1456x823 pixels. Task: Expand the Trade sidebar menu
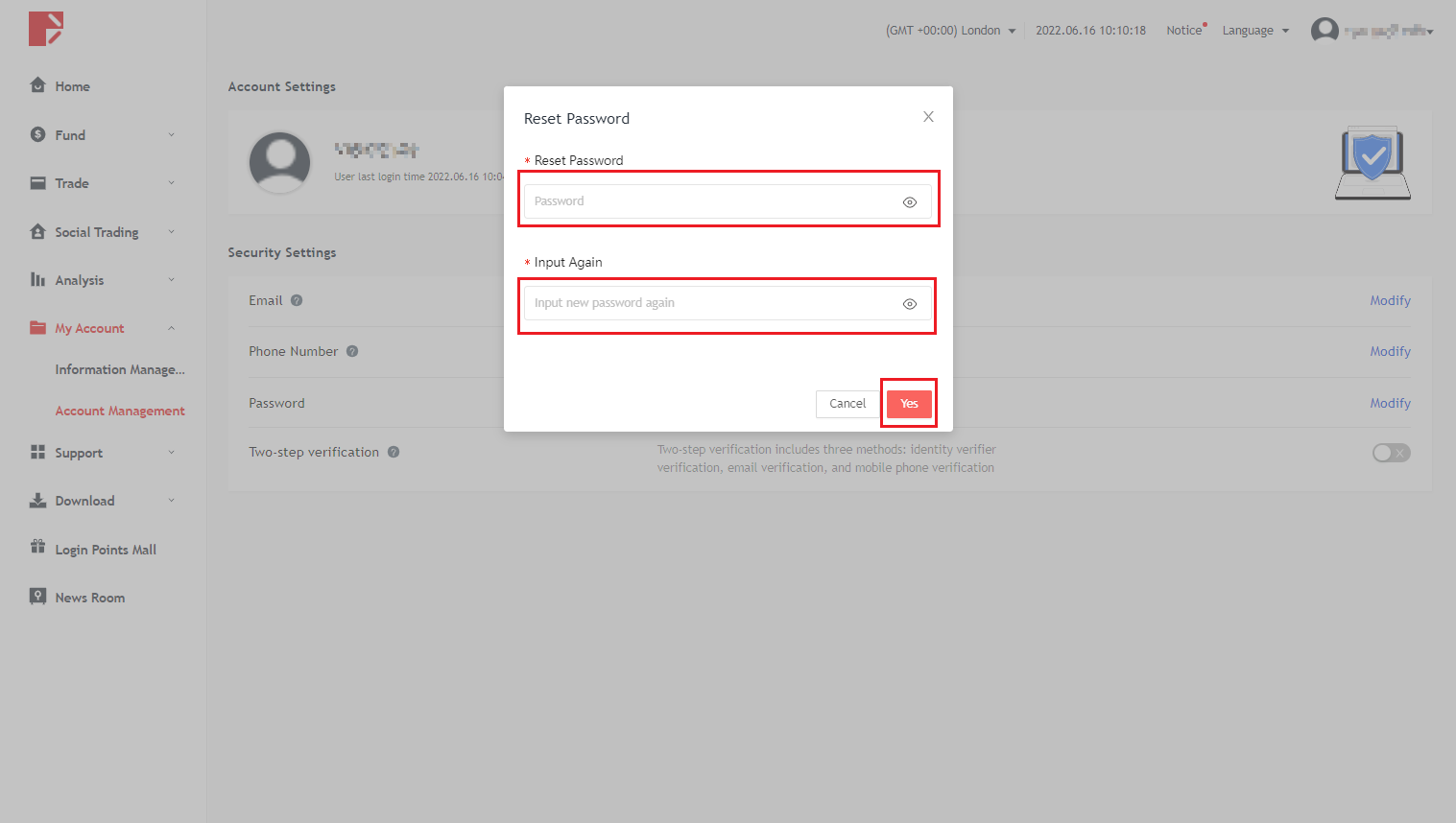point(103,183)
